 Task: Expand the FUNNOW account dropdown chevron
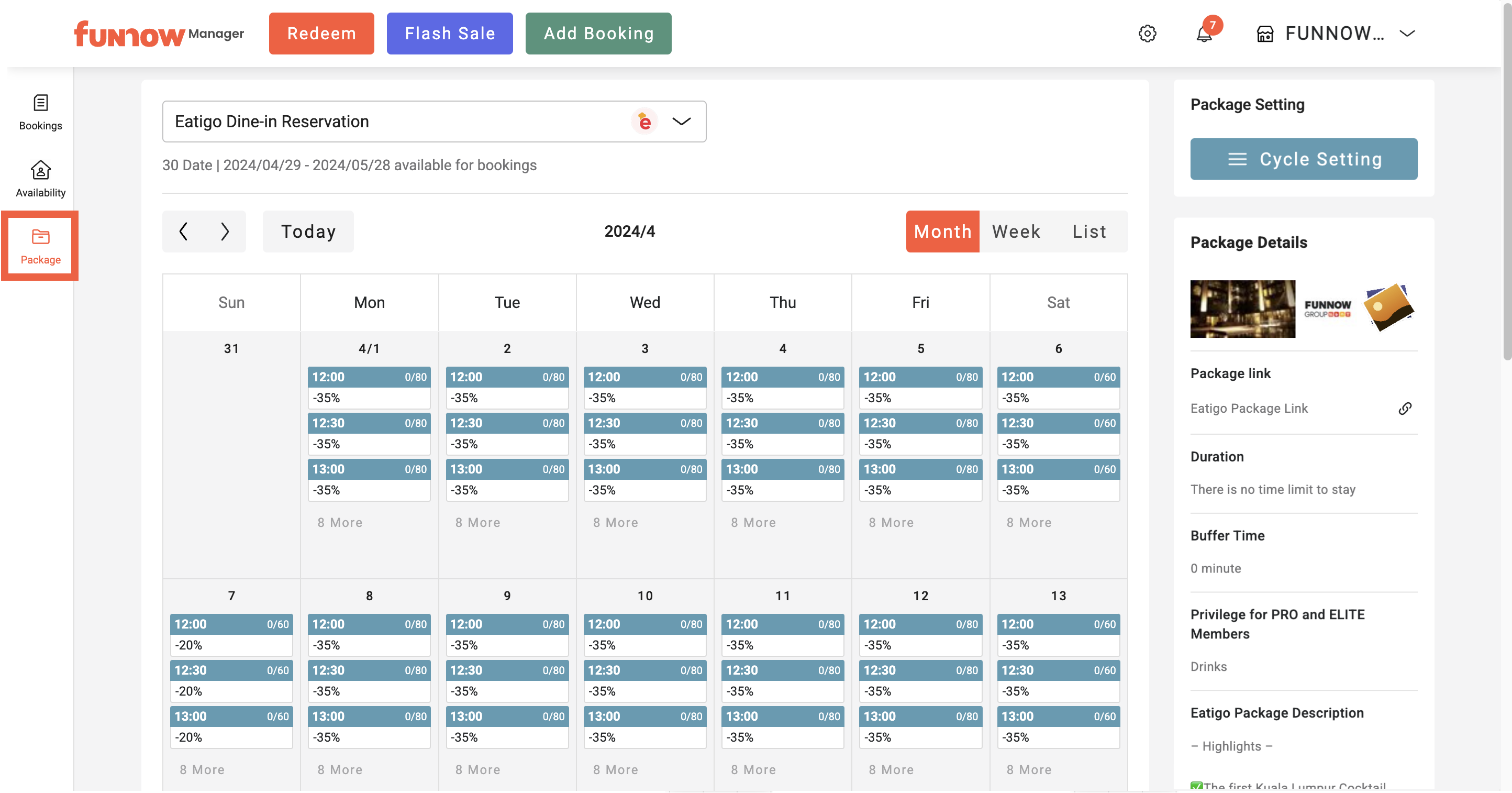1407,34
